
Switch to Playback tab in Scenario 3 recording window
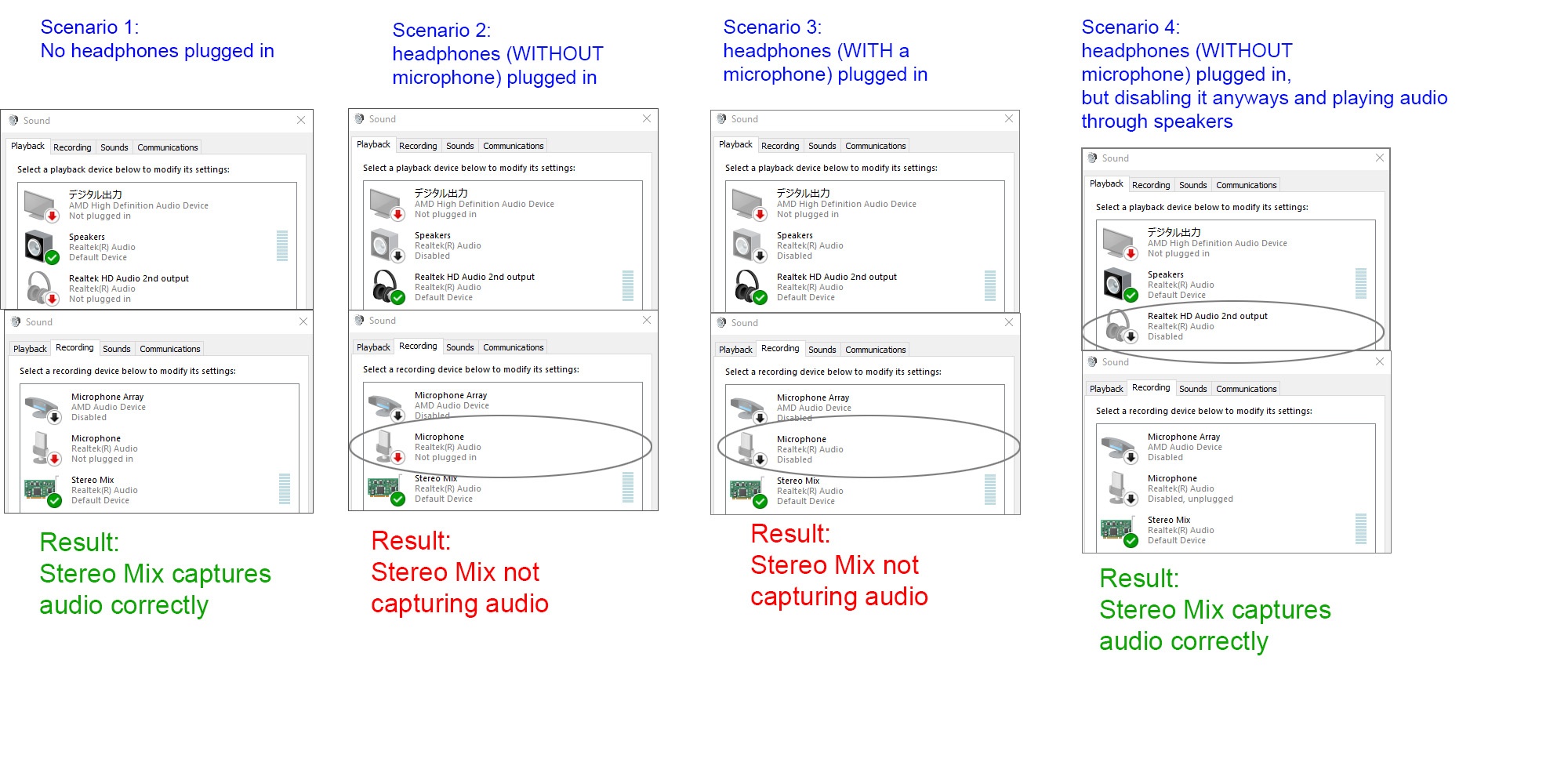pos(735,350)
